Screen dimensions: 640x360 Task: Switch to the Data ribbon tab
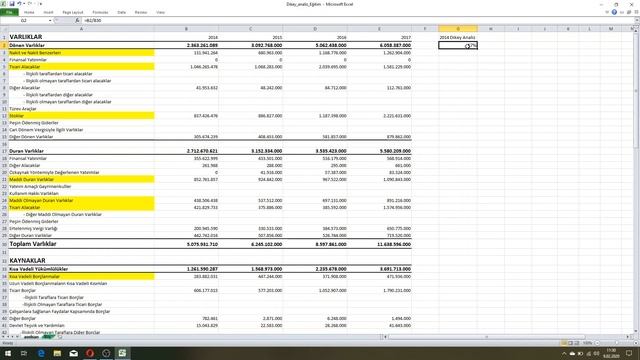pyautogui.click(x=122, y=12)
